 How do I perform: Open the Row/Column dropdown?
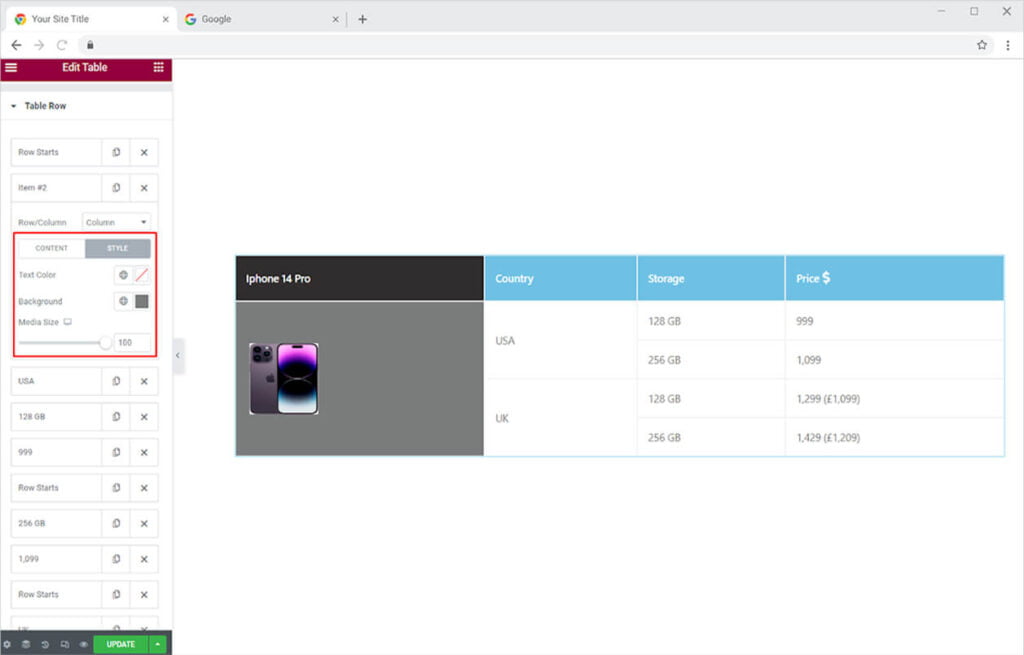(x=116, y=222)
